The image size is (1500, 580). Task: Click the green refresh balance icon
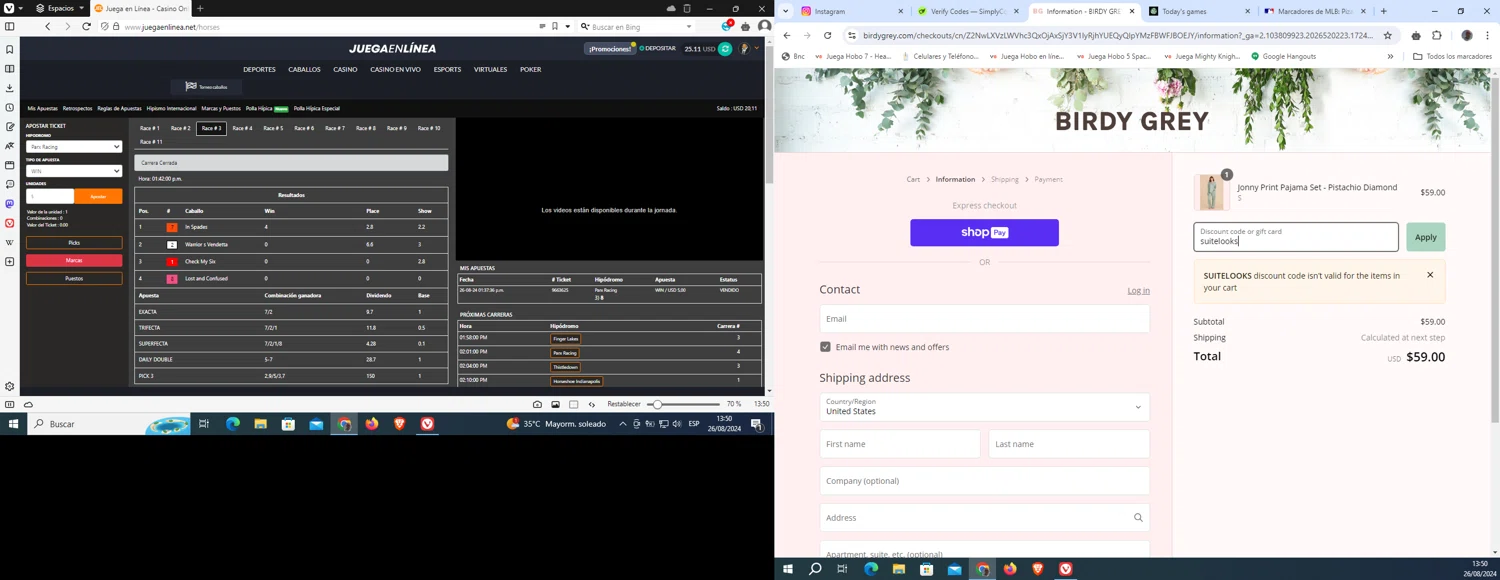725,49
